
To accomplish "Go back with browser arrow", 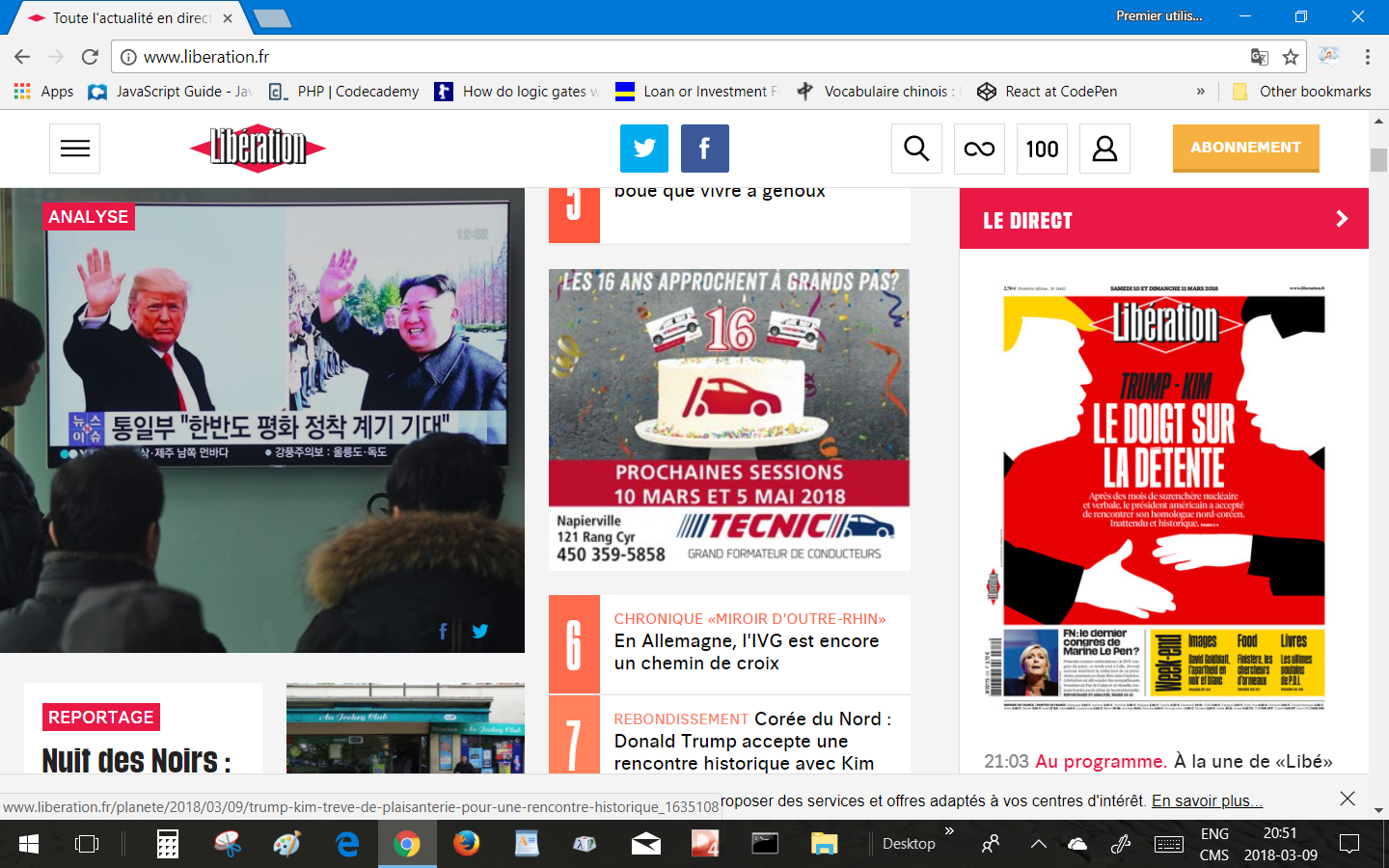I will [x=22, y=57].
